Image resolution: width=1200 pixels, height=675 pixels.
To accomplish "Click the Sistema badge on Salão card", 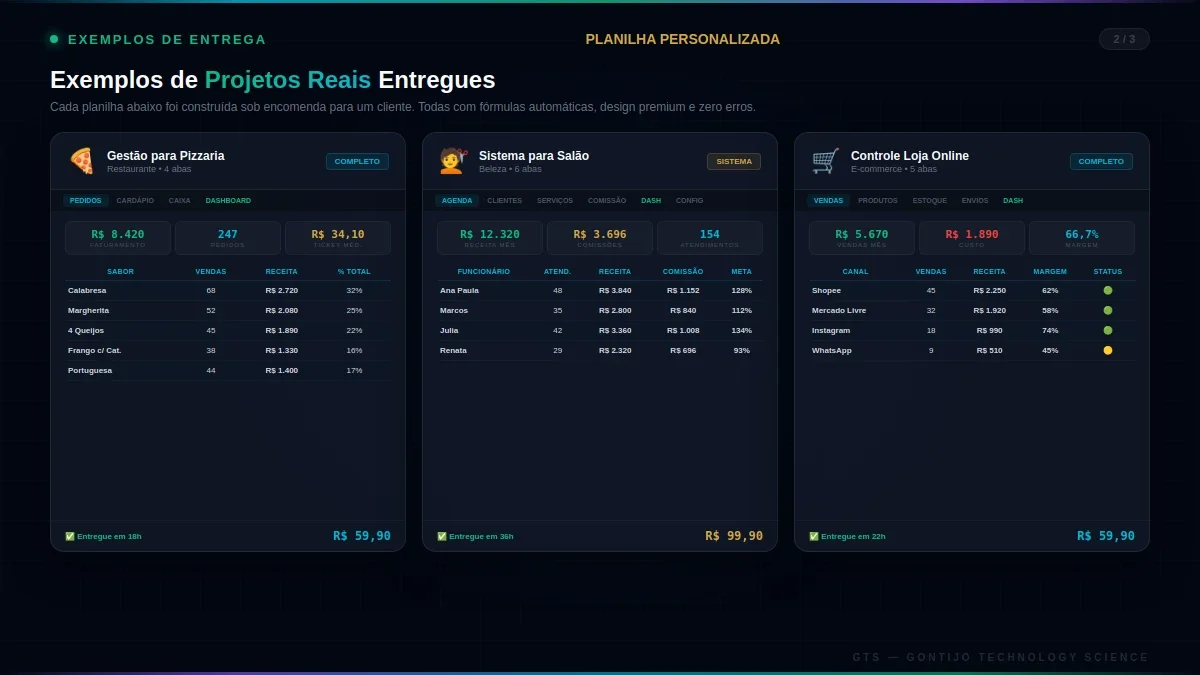I will click(734, 161).
